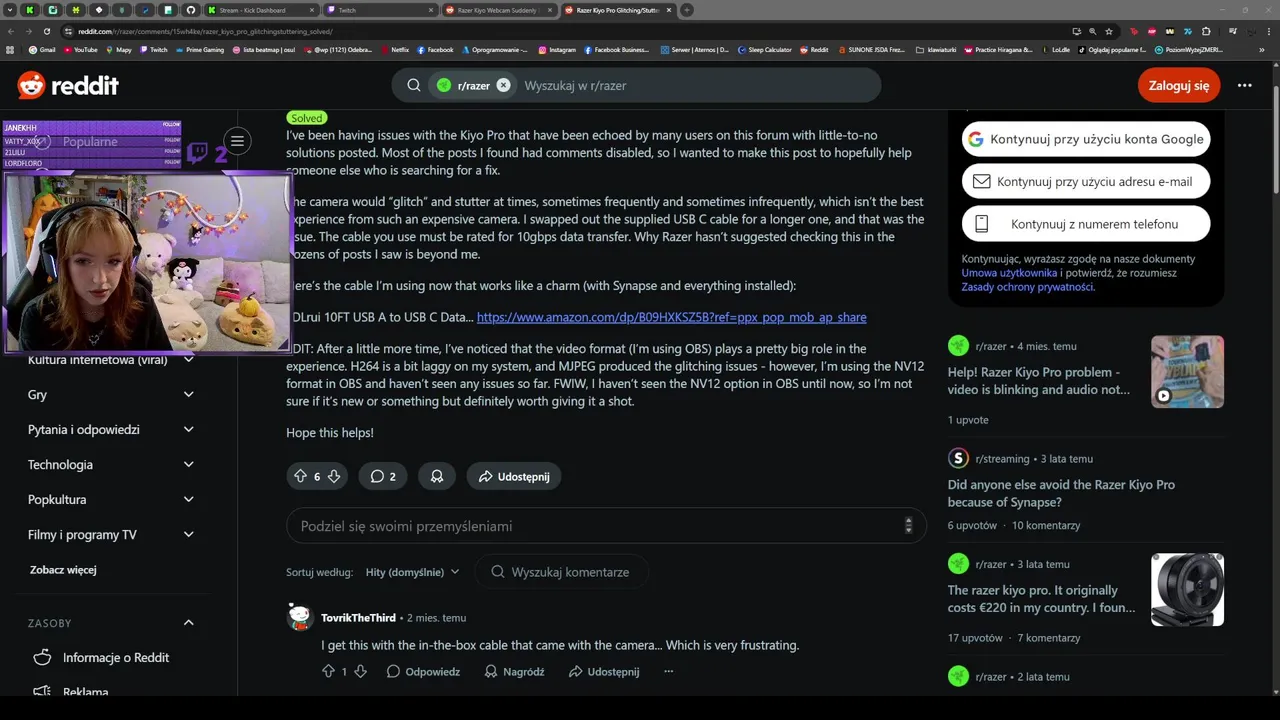Open the blinking video post thumbnail

[1187, 372]
